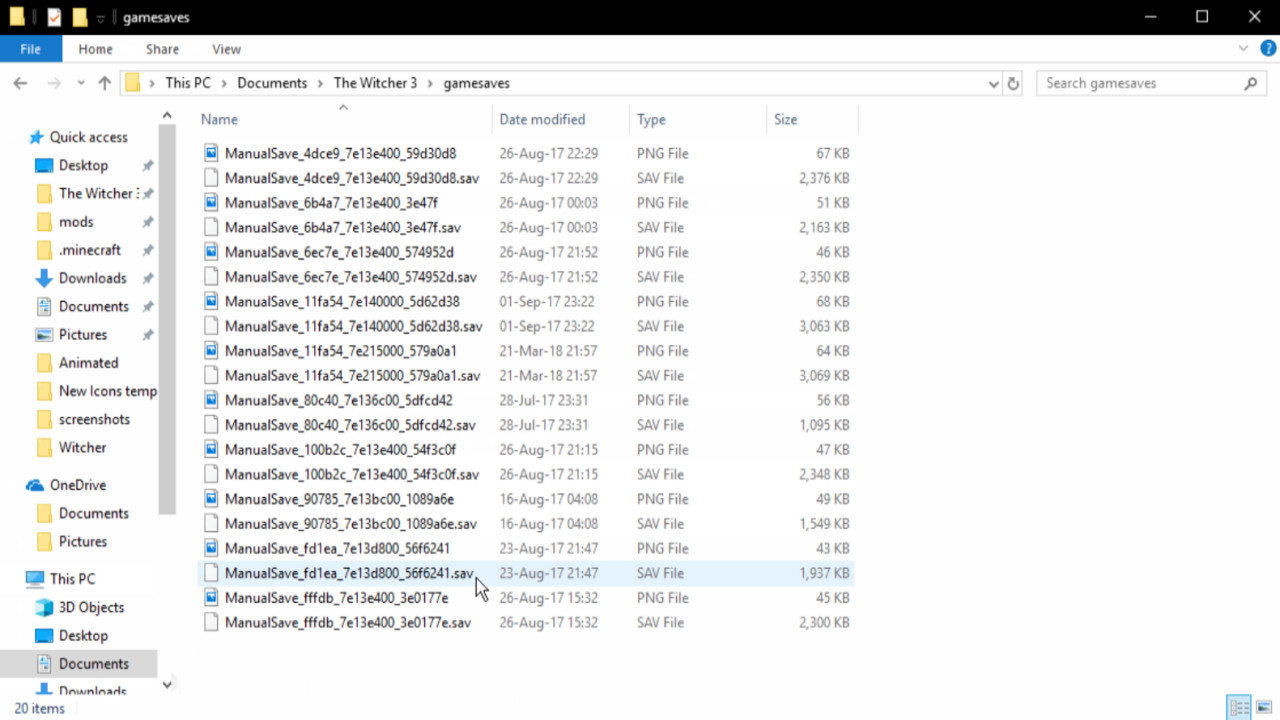
Task: Expand the chevron after The Witcher 3 breadcrumb
Action: click(431, 83)
